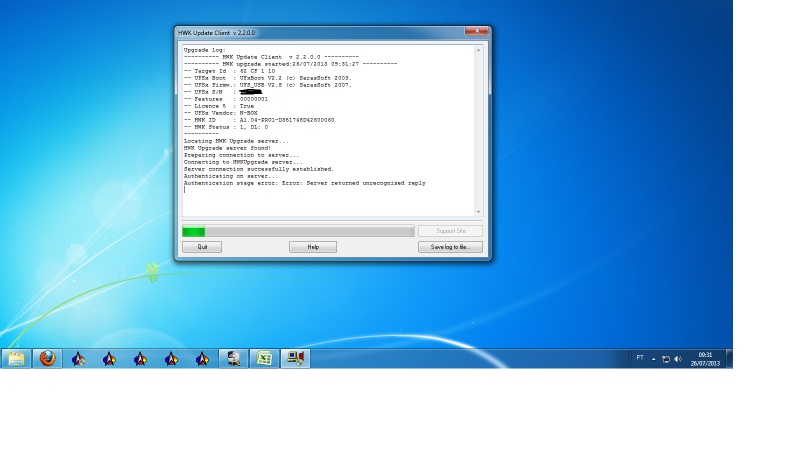Image resolution: width=800 pixels, height=450 pixels.
Task: Click the 'Authentication stage error' line
Action: 305,183
